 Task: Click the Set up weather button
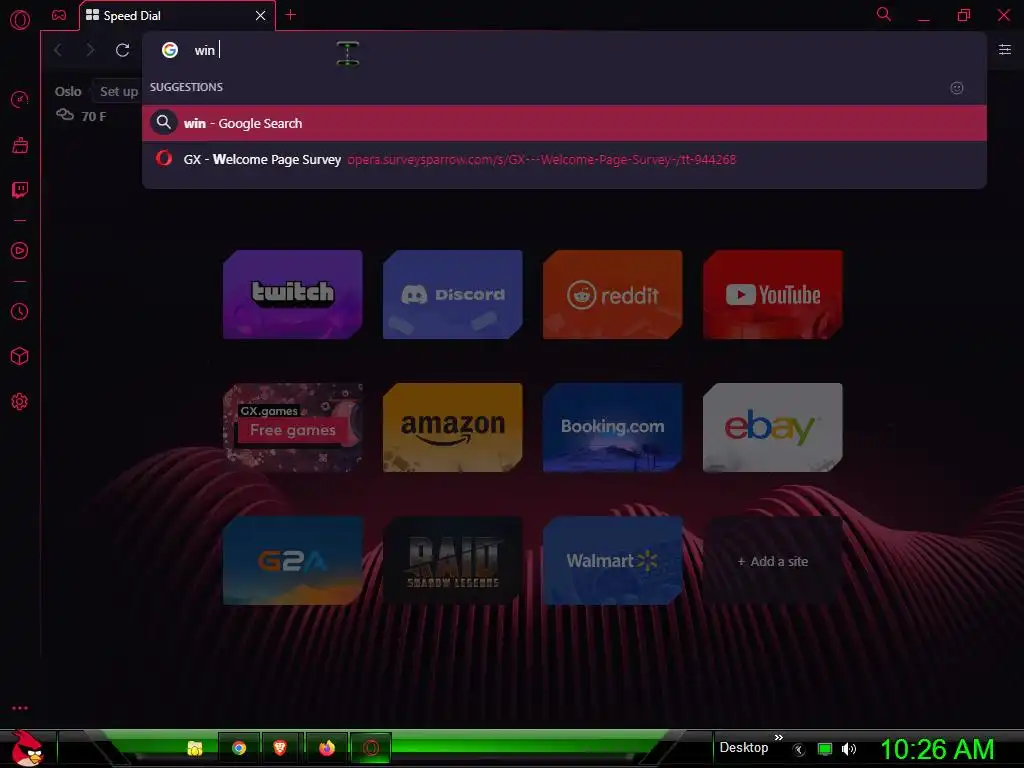tap(118, 91)
